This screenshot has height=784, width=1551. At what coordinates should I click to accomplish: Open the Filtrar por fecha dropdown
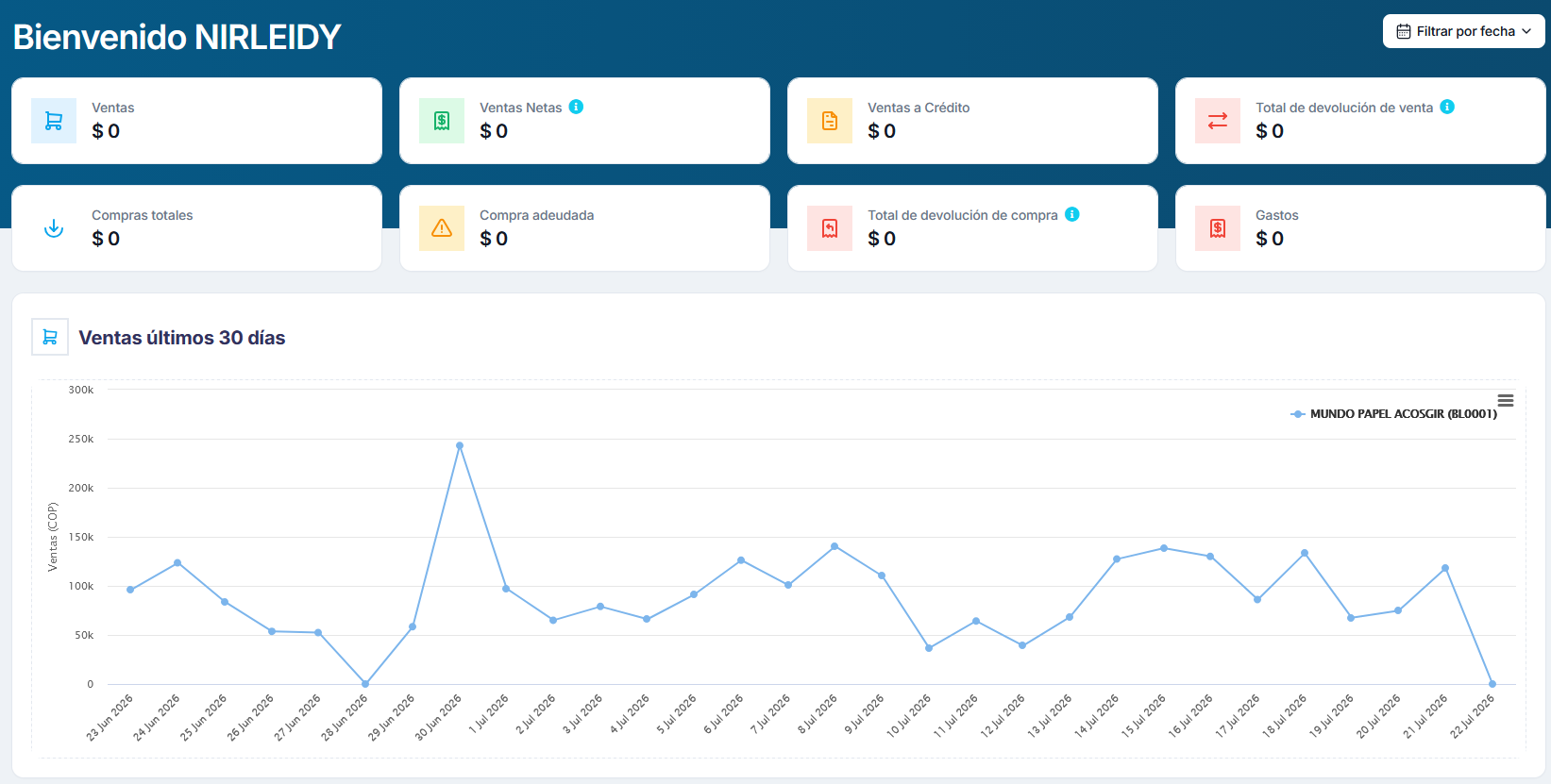(1464, 31)
